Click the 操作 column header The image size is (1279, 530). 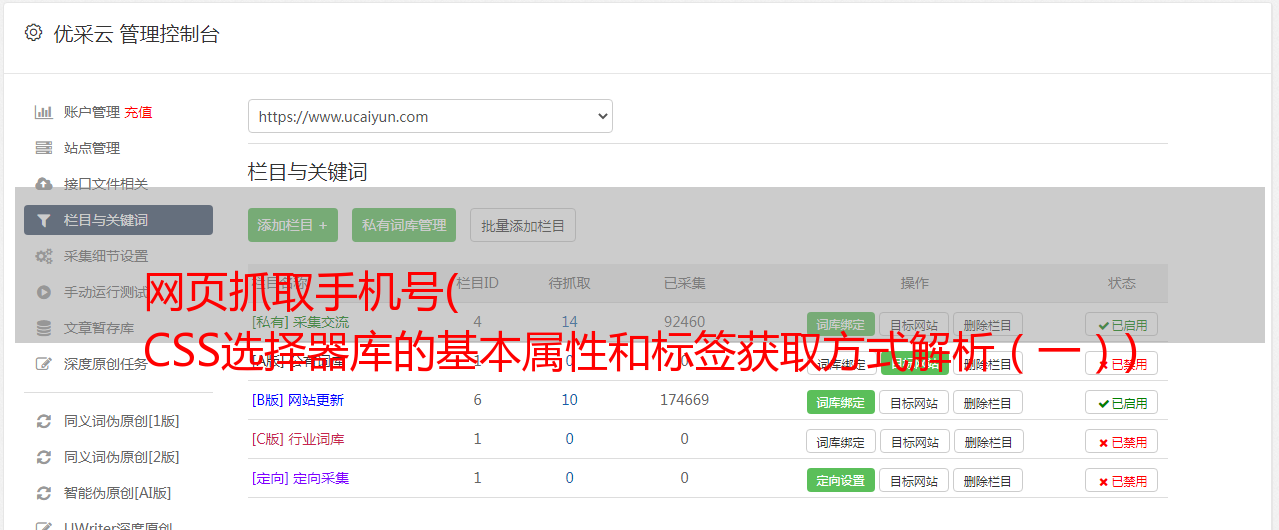tap(915, 283)
